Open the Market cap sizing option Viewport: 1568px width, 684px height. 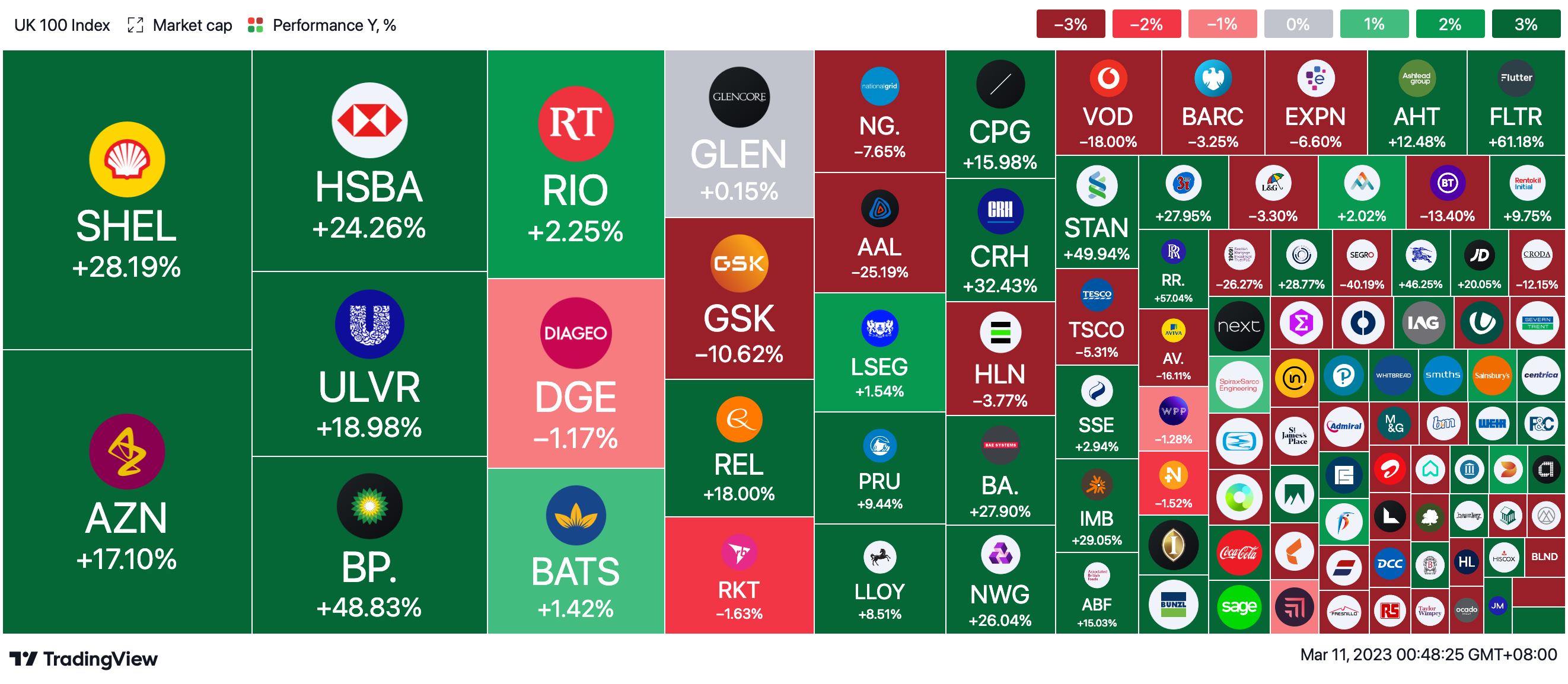tap(192, 25)
